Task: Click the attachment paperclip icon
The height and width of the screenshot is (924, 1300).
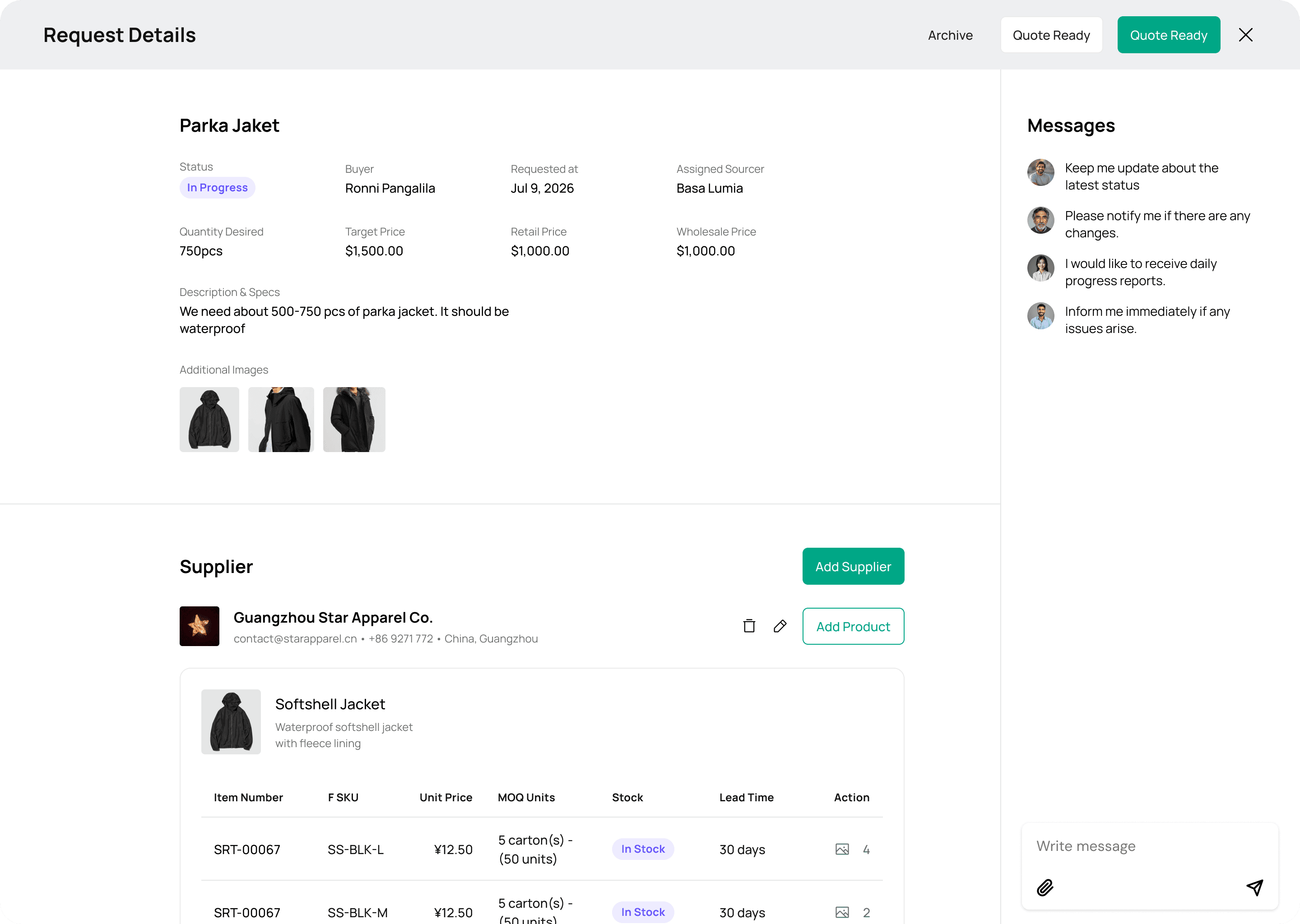Action: click(x=1045, y=887)
